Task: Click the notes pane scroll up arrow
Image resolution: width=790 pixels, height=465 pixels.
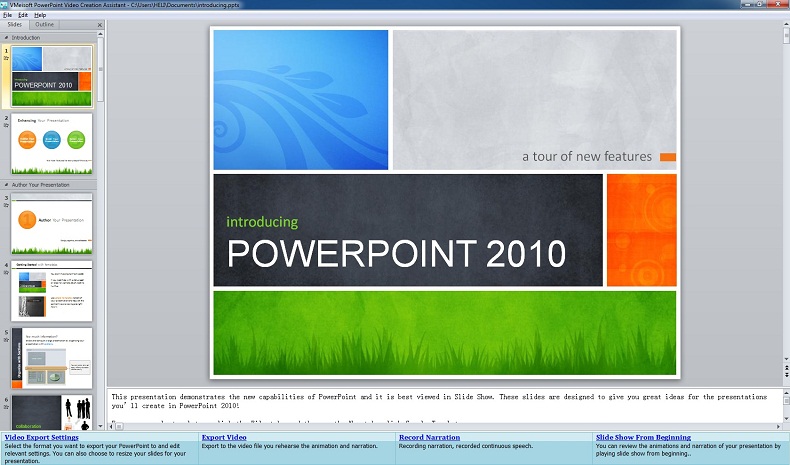Action: 786,393
